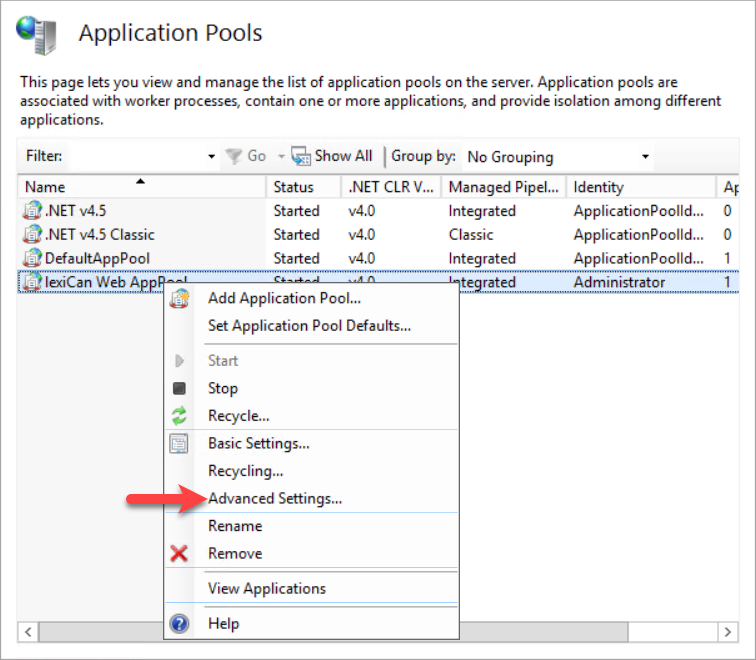Select Recycling from the context menu
This screenshot has height=660, width=756.
pyautogui.click(x=245, y=470)
